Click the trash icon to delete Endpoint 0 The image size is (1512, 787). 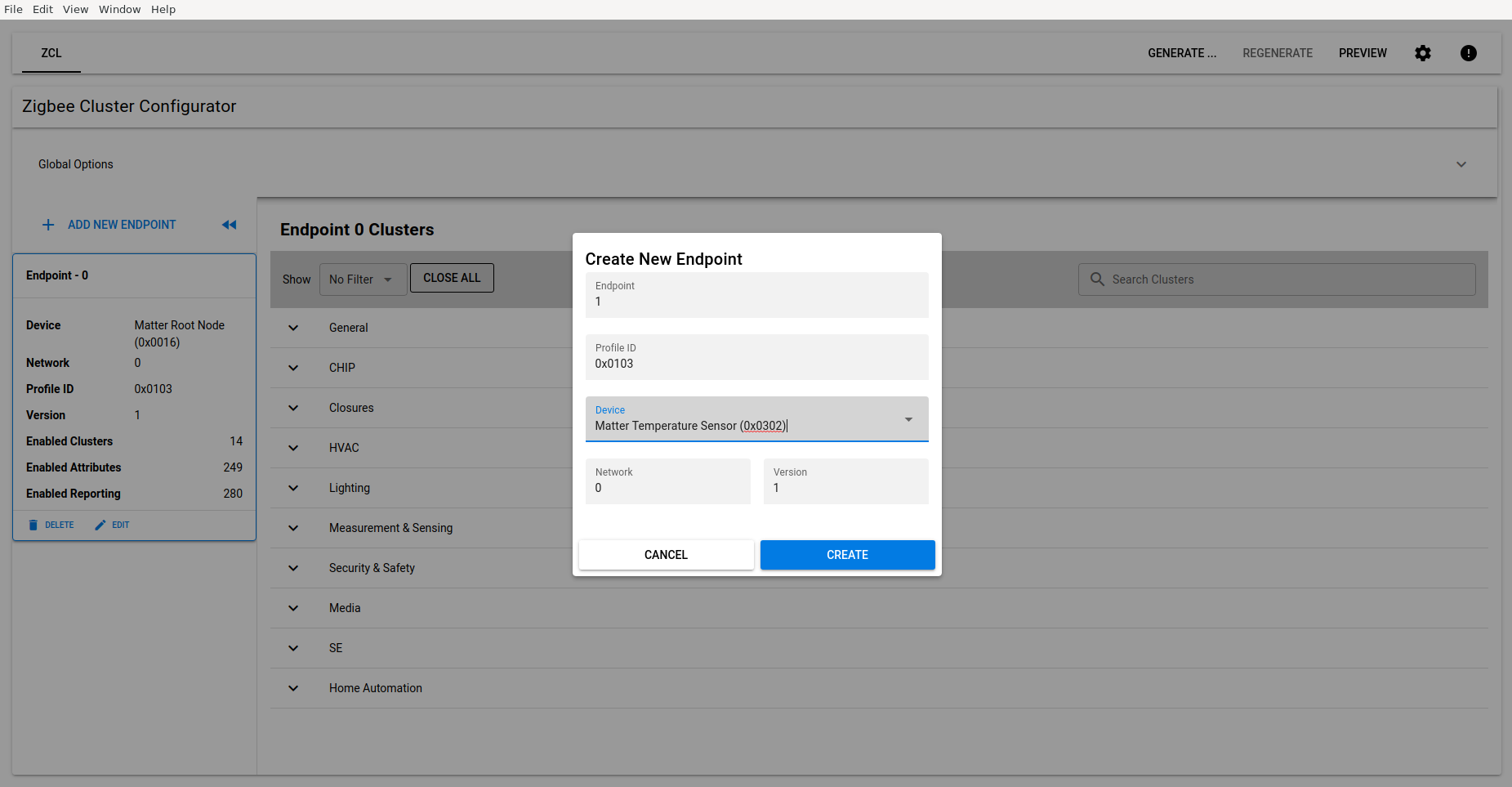33,525
